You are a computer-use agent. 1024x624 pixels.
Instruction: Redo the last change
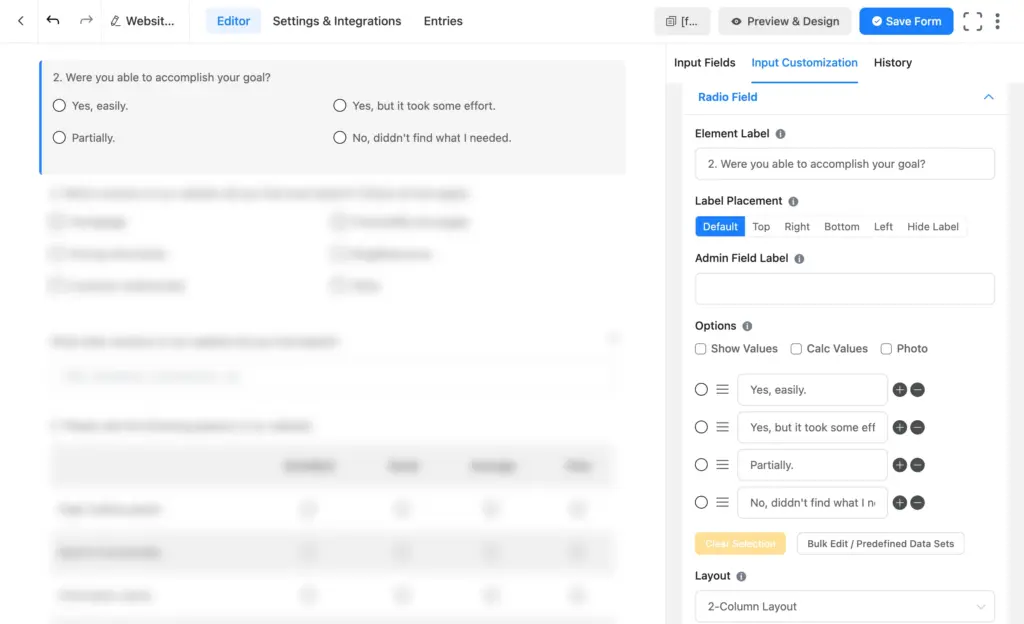pos(86,20)
